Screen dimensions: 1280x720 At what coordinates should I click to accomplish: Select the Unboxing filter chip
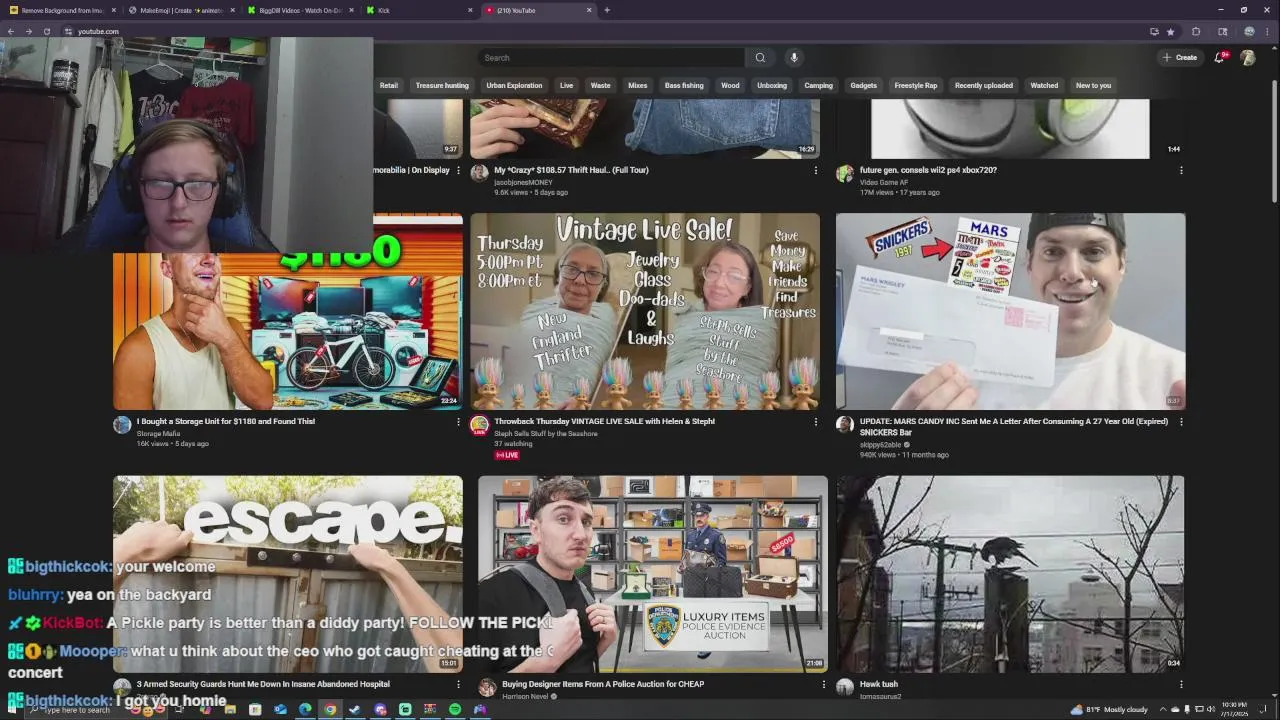(772, 86)
